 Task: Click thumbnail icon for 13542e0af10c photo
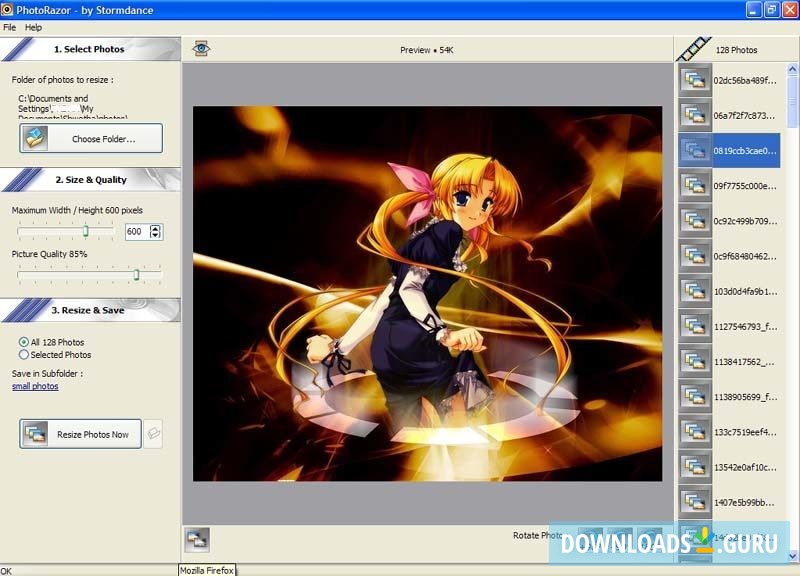point(695,467)
